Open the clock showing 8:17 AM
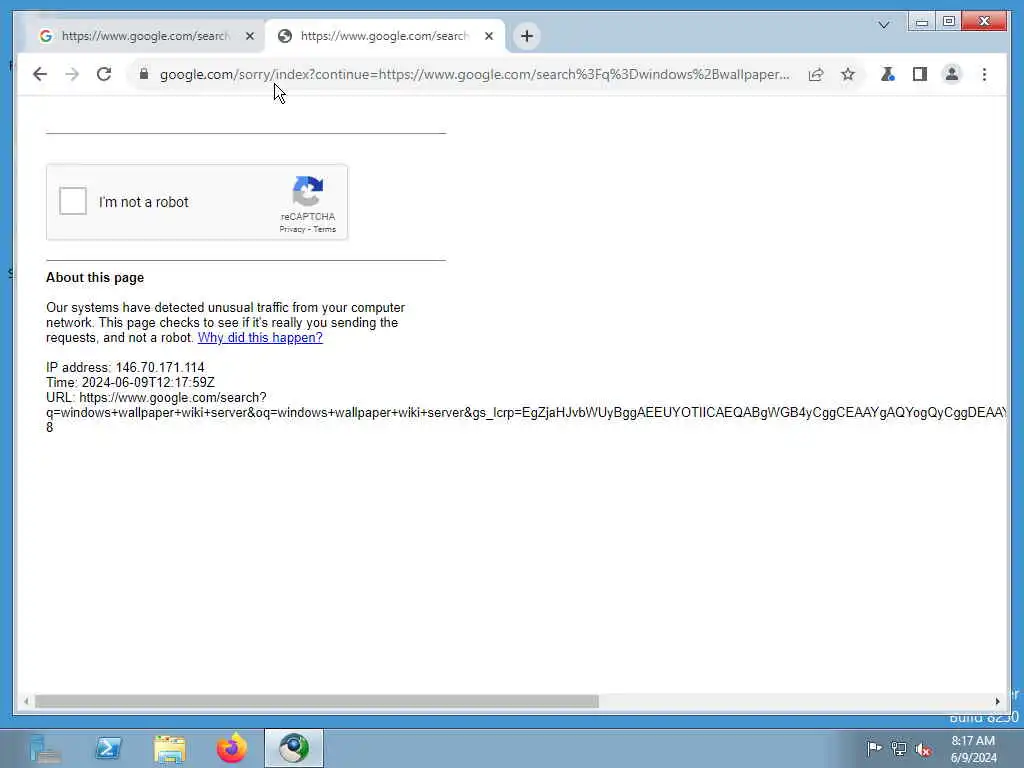The height and width of the screenshot is (768, 1024). [x=973, y=749]
